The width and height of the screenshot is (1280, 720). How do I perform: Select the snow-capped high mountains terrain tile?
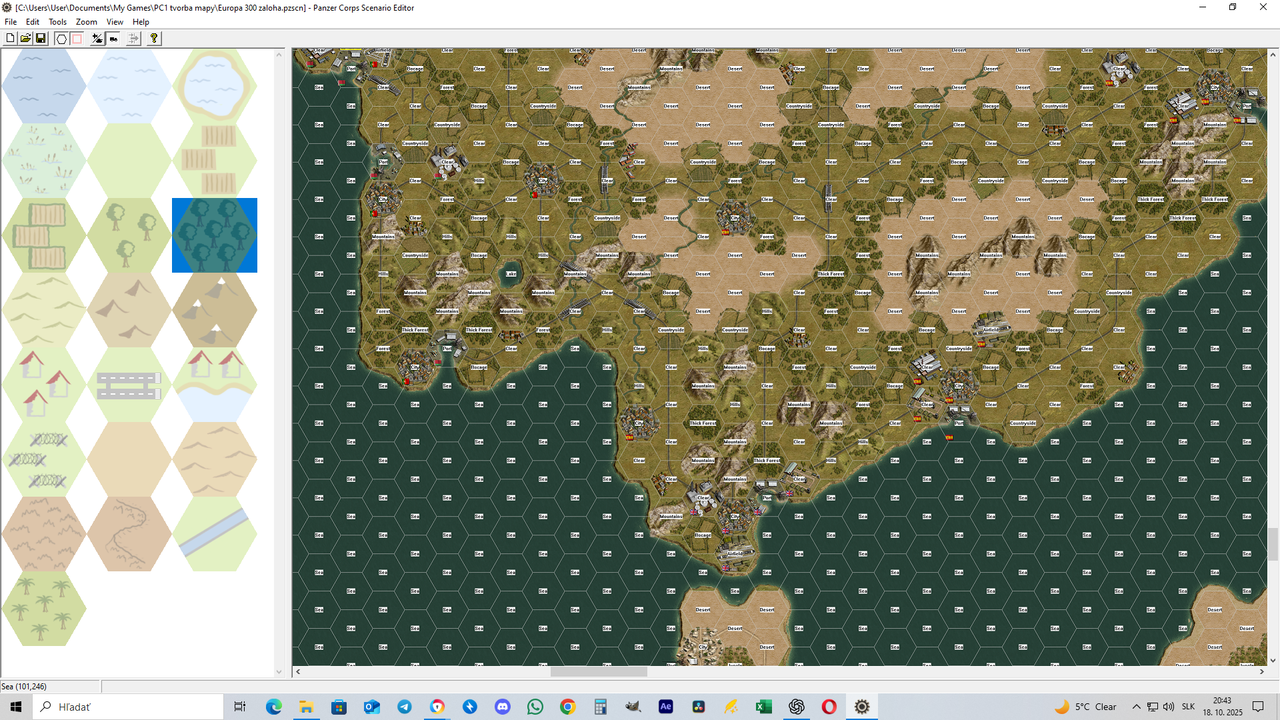tap(215, 310)
